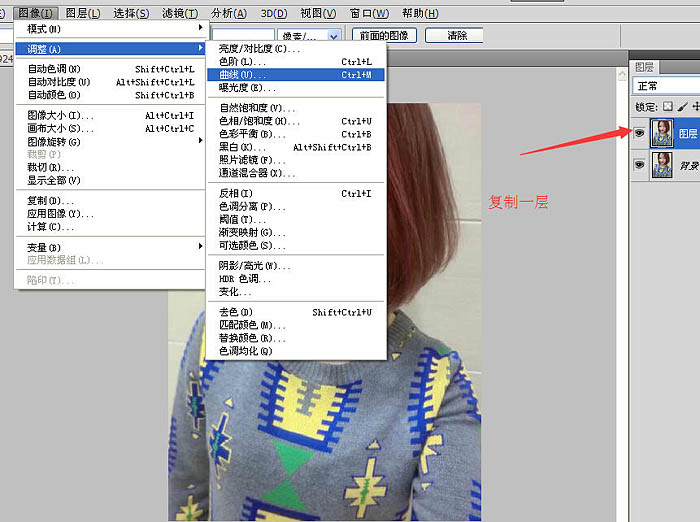Click the canvas scrollbar up arrow
700x522 pixels.
[x=622, y=74]
